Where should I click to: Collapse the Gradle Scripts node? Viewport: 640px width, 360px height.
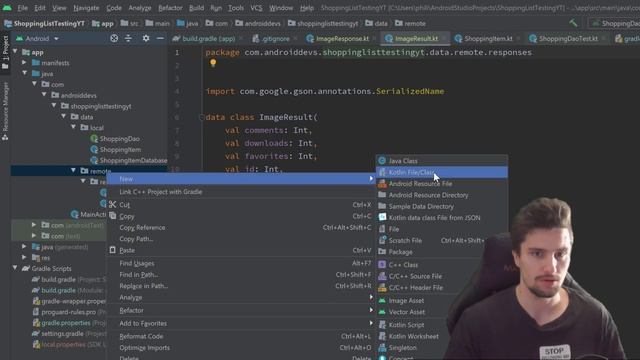point(15,268)
